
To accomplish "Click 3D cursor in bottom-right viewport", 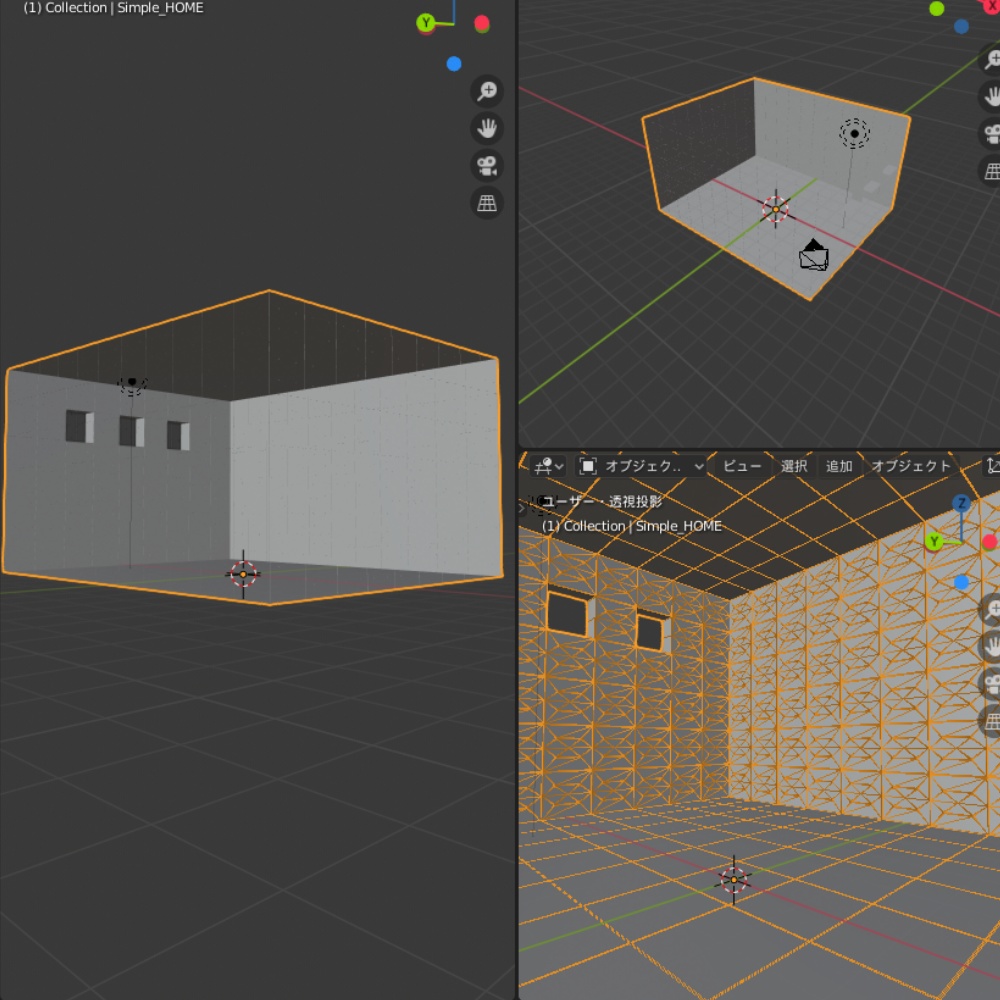I will click(733, 880).
